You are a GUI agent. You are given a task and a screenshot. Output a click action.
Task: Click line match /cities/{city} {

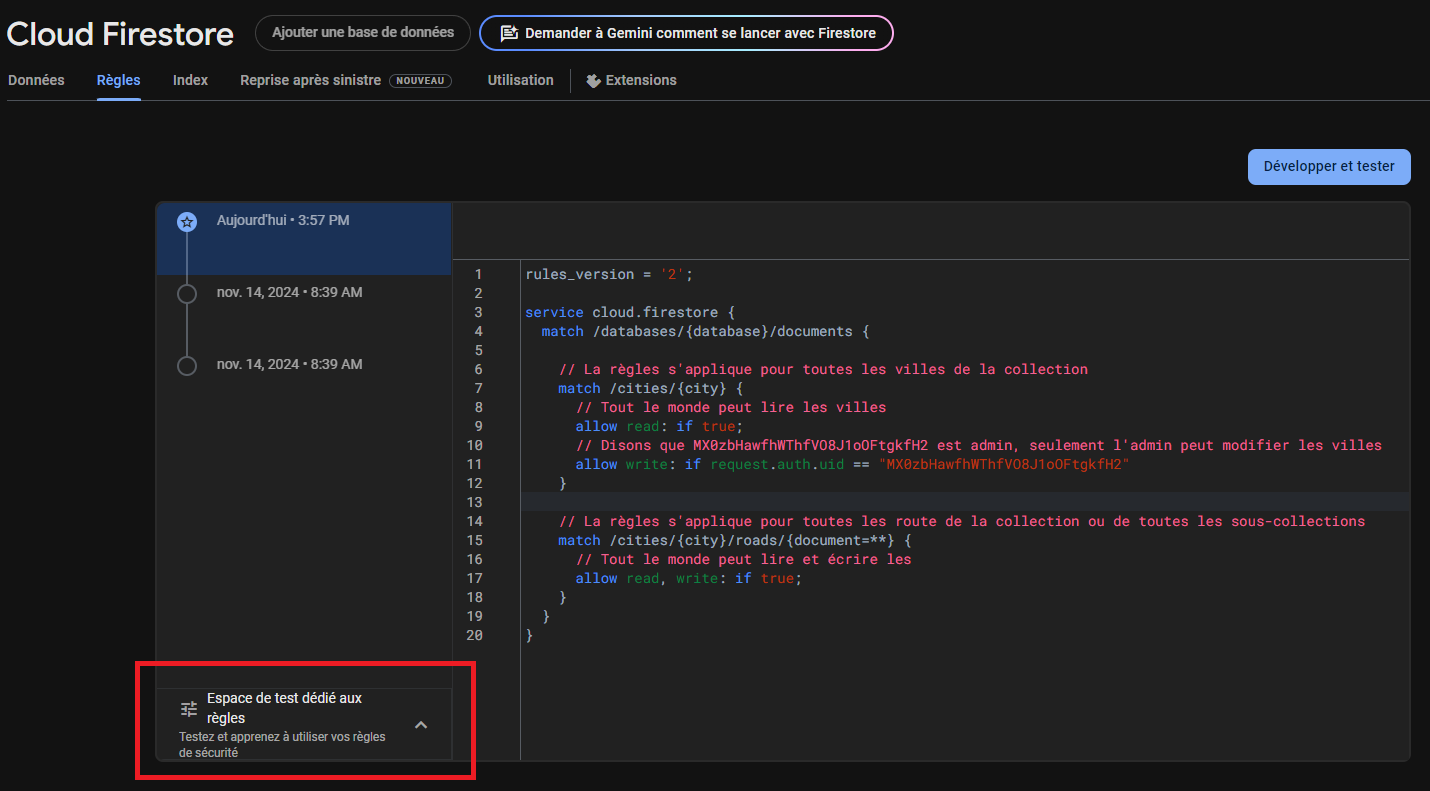click(x=651, y=388)
